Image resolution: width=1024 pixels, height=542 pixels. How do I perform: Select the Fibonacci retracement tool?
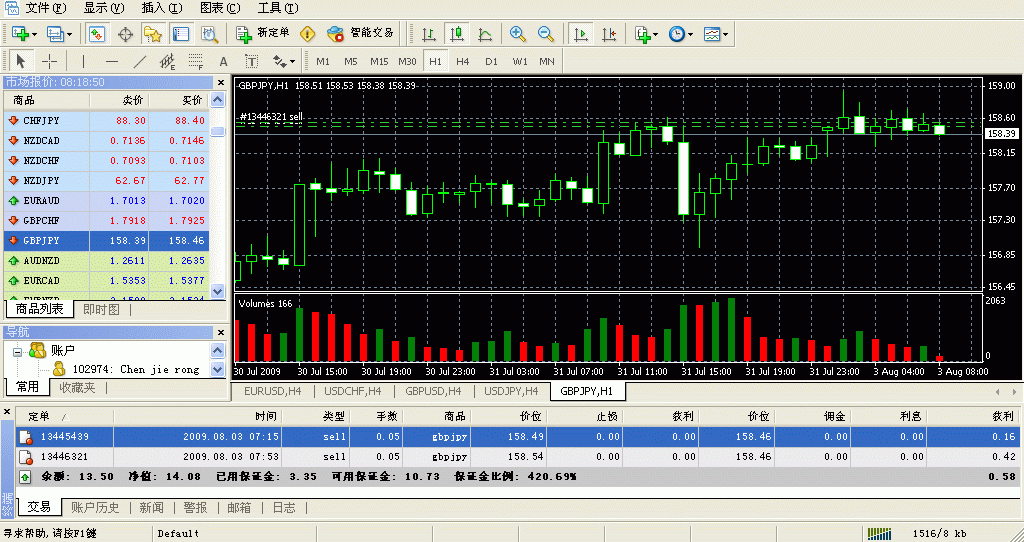click(195, 61)
